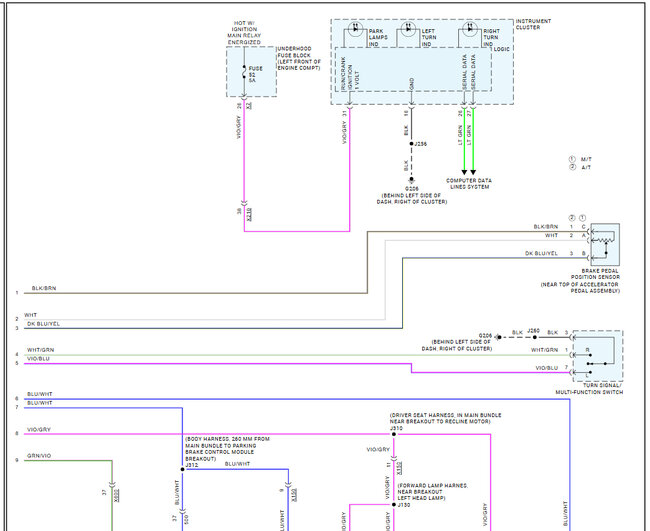Click the BLK/BRN wire label at pin 1
The width and height of the screenshot is (650, 531).
click(44, 288)
